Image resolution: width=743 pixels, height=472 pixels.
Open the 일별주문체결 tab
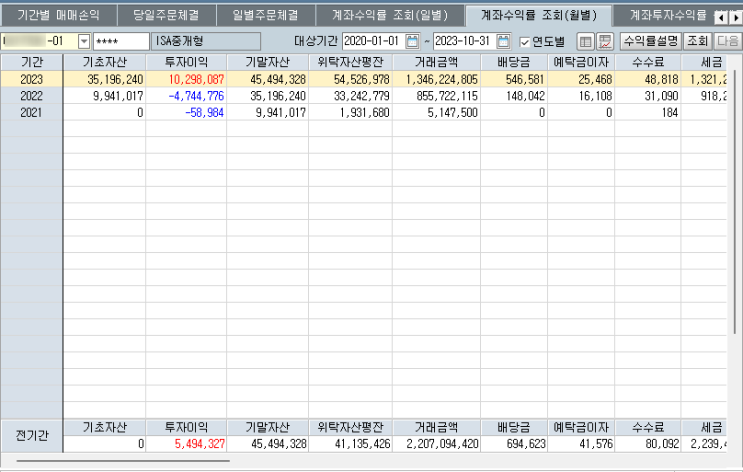click(x=266, y=16)
